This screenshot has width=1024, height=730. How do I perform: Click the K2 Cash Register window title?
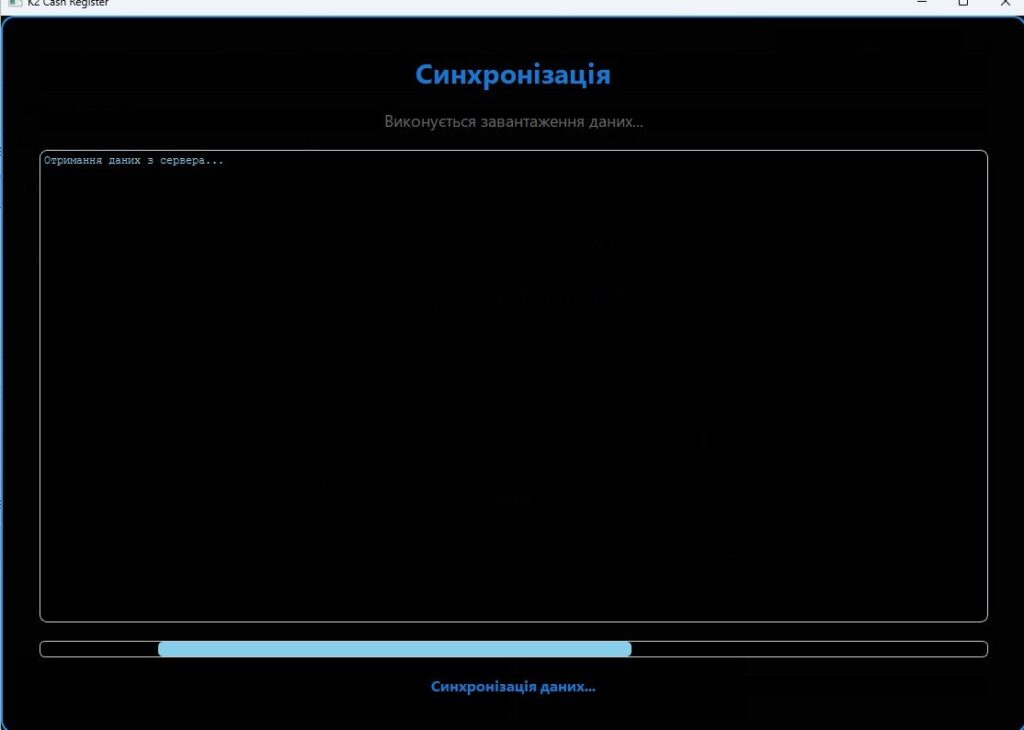[x=68, y=3]
